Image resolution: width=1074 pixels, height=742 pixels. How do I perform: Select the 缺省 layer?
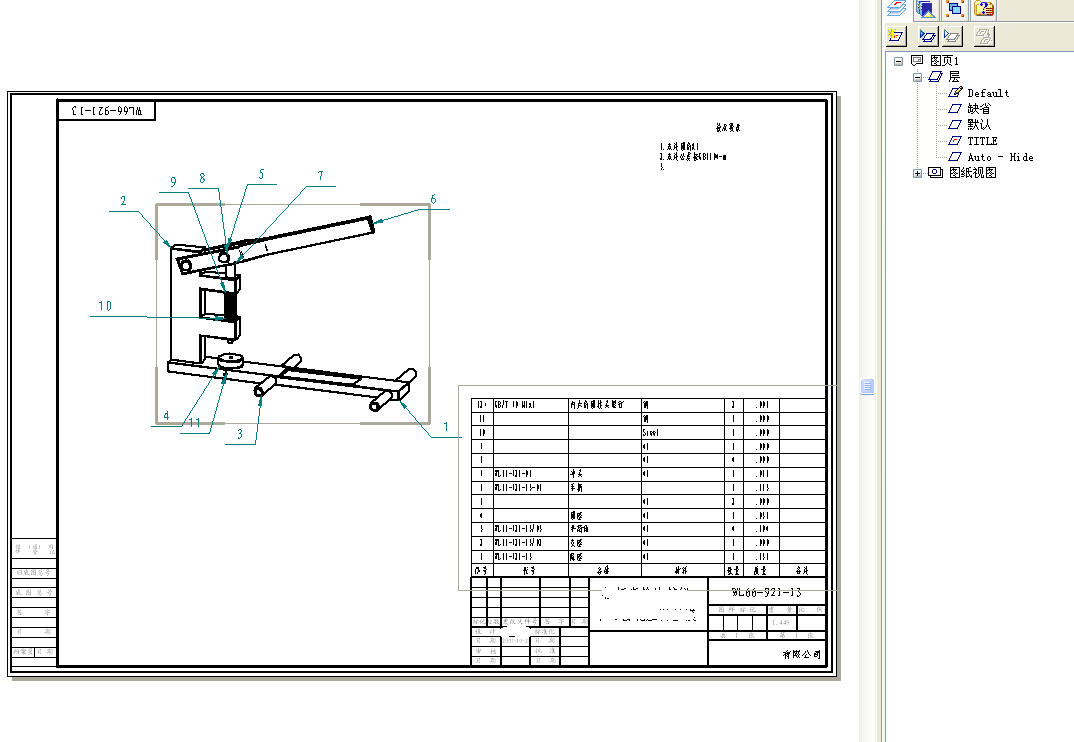pyautogui.click(x=979, y=108)
